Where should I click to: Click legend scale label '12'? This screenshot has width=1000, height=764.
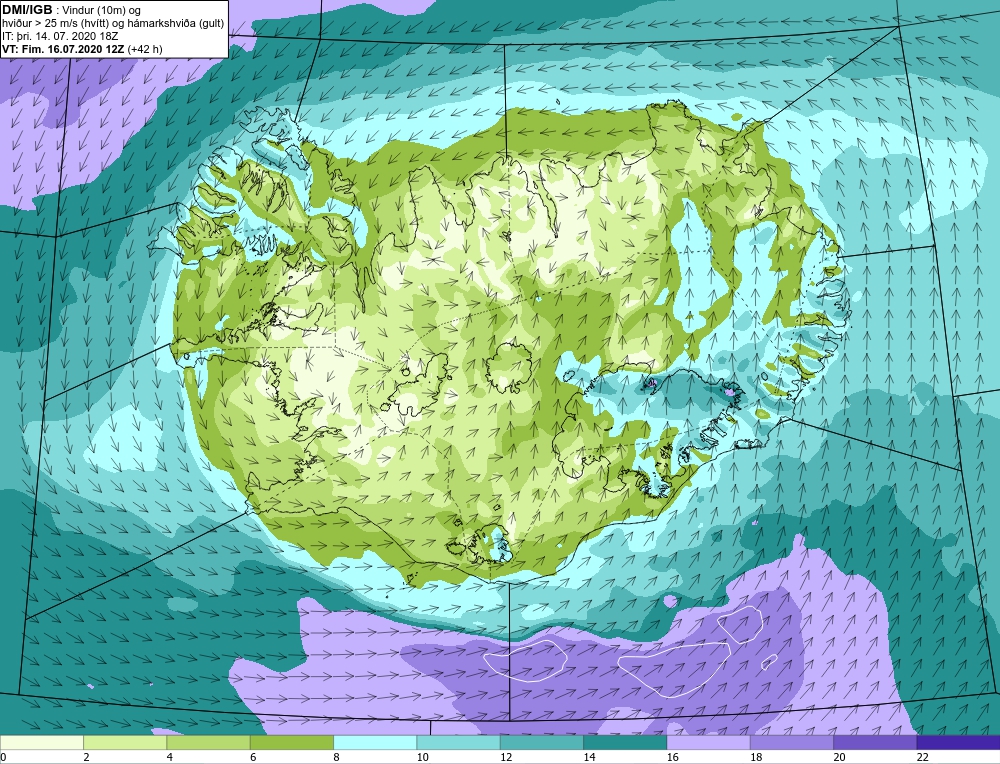click(506, 757)
